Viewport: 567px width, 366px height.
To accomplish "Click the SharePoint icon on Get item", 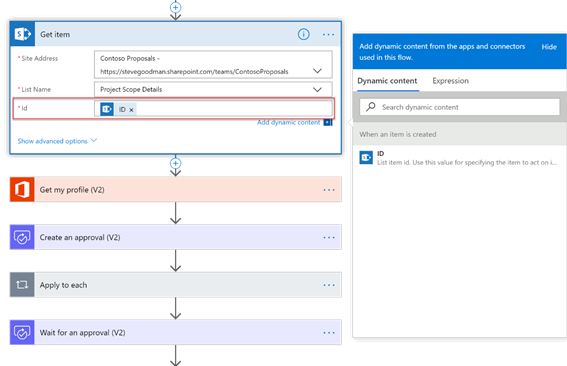I will click(22, 34).
